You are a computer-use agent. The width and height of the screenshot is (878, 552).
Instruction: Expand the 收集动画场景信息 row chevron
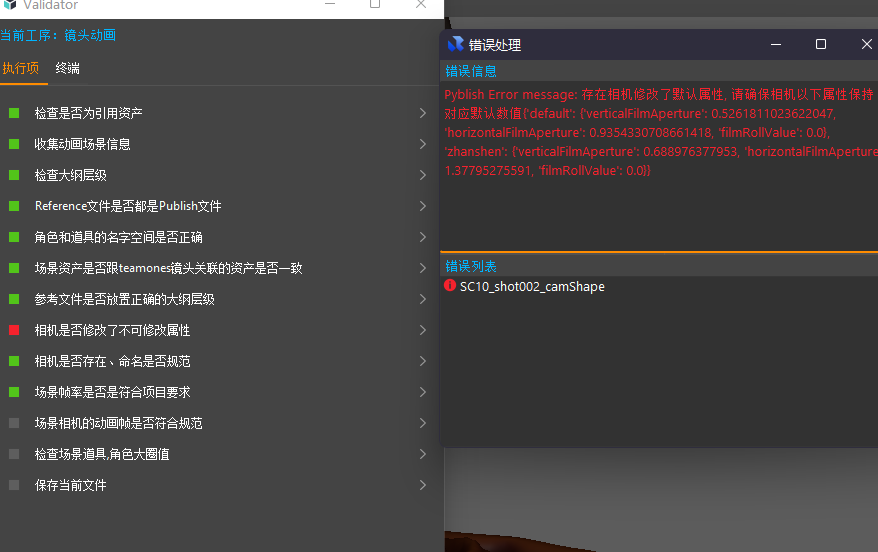(423, 144)
